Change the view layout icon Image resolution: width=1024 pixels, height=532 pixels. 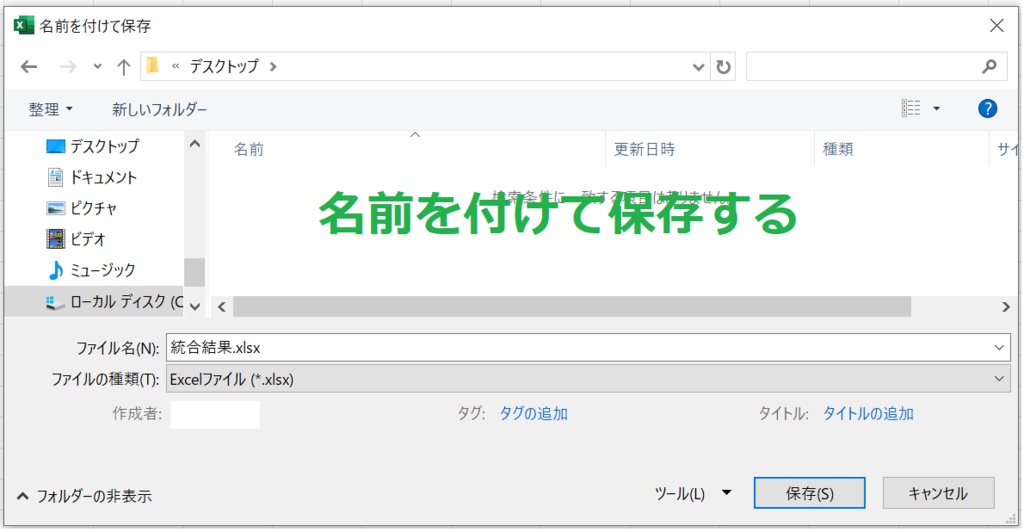click(x=911, y=108)
